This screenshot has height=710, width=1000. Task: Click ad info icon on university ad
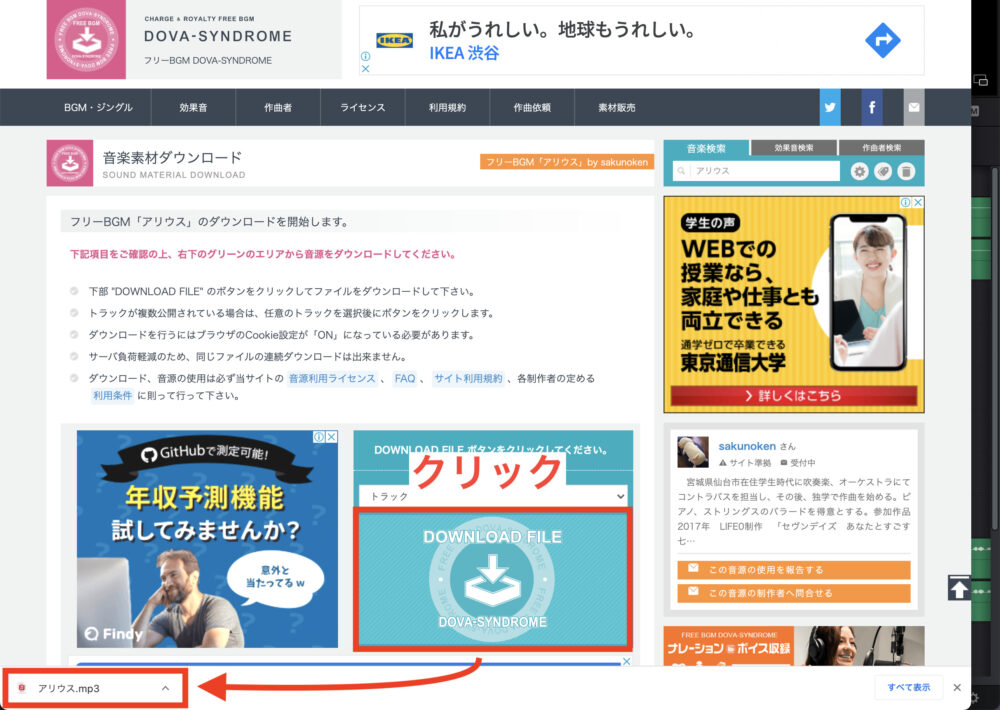pyautogui.click(x=905, y=202)
